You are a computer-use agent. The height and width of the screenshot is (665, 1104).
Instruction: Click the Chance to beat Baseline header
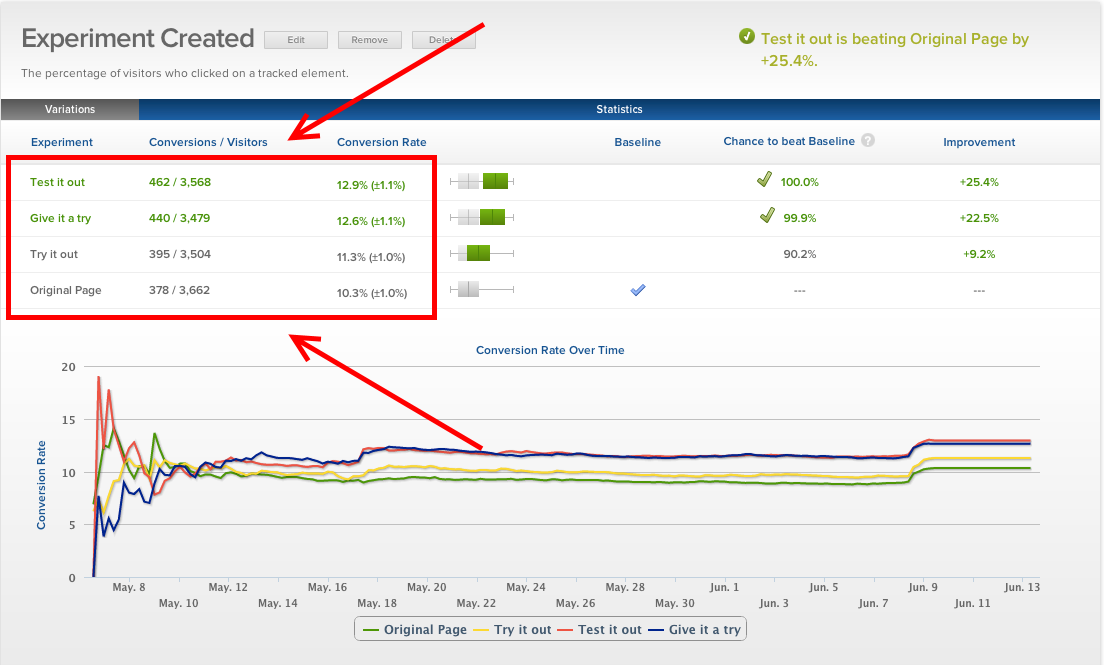click(789, 141)
